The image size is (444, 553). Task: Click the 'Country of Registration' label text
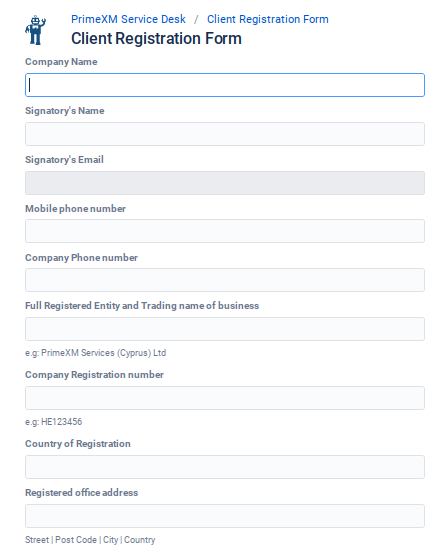coord(78,444)
